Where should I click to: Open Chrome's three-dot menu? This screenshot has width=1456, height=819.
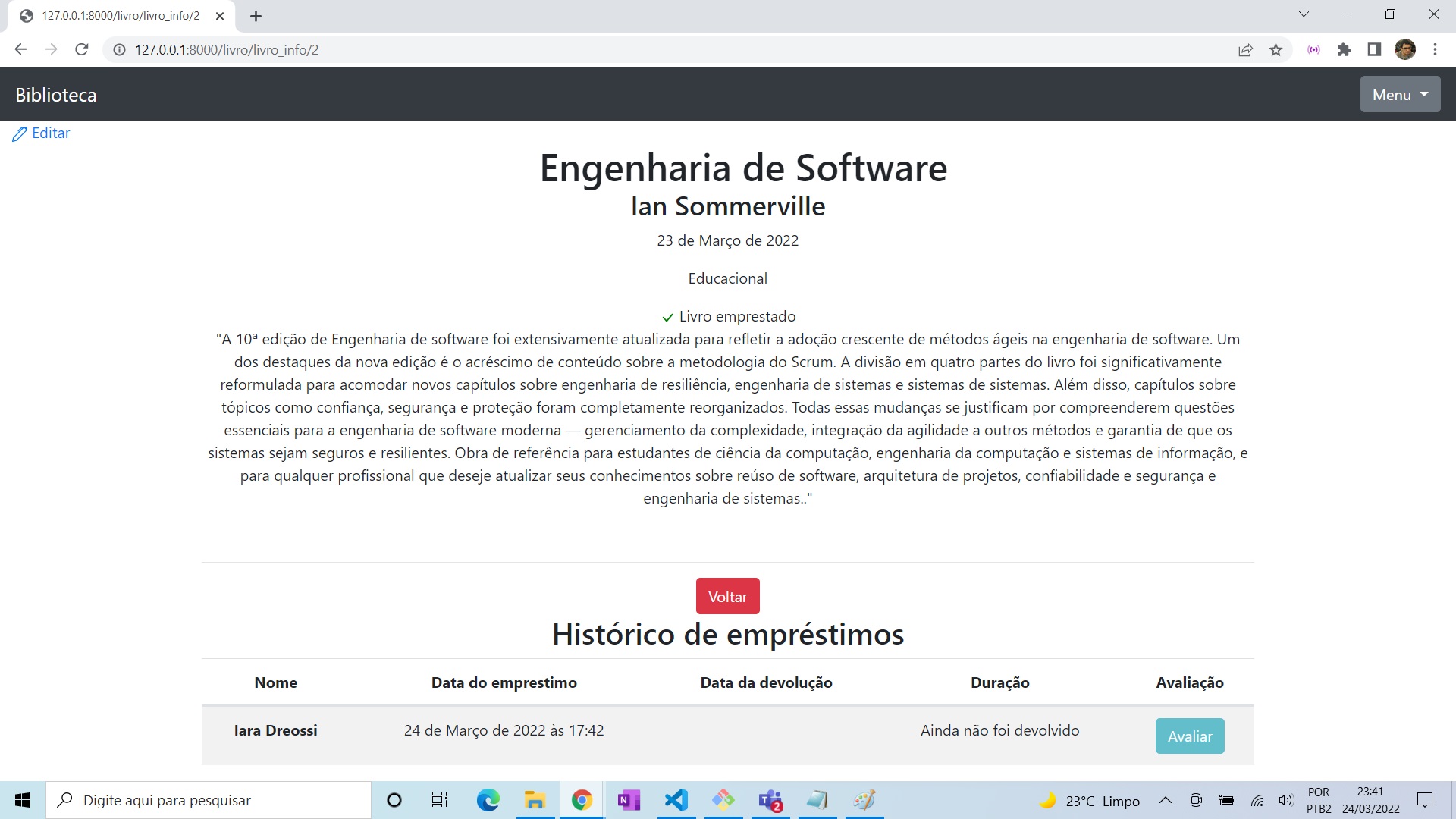coord(1435,49)
